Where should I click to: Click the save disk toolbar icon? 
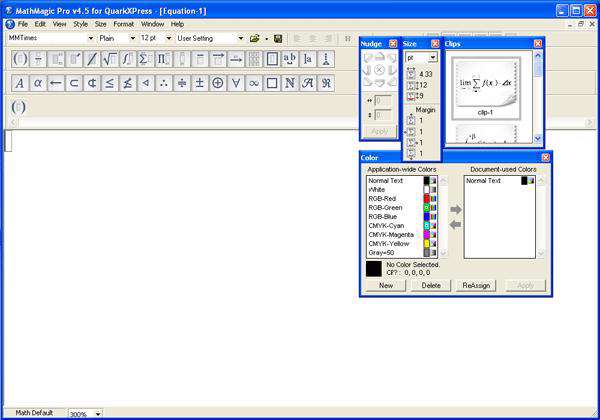[x=278, y=39]
